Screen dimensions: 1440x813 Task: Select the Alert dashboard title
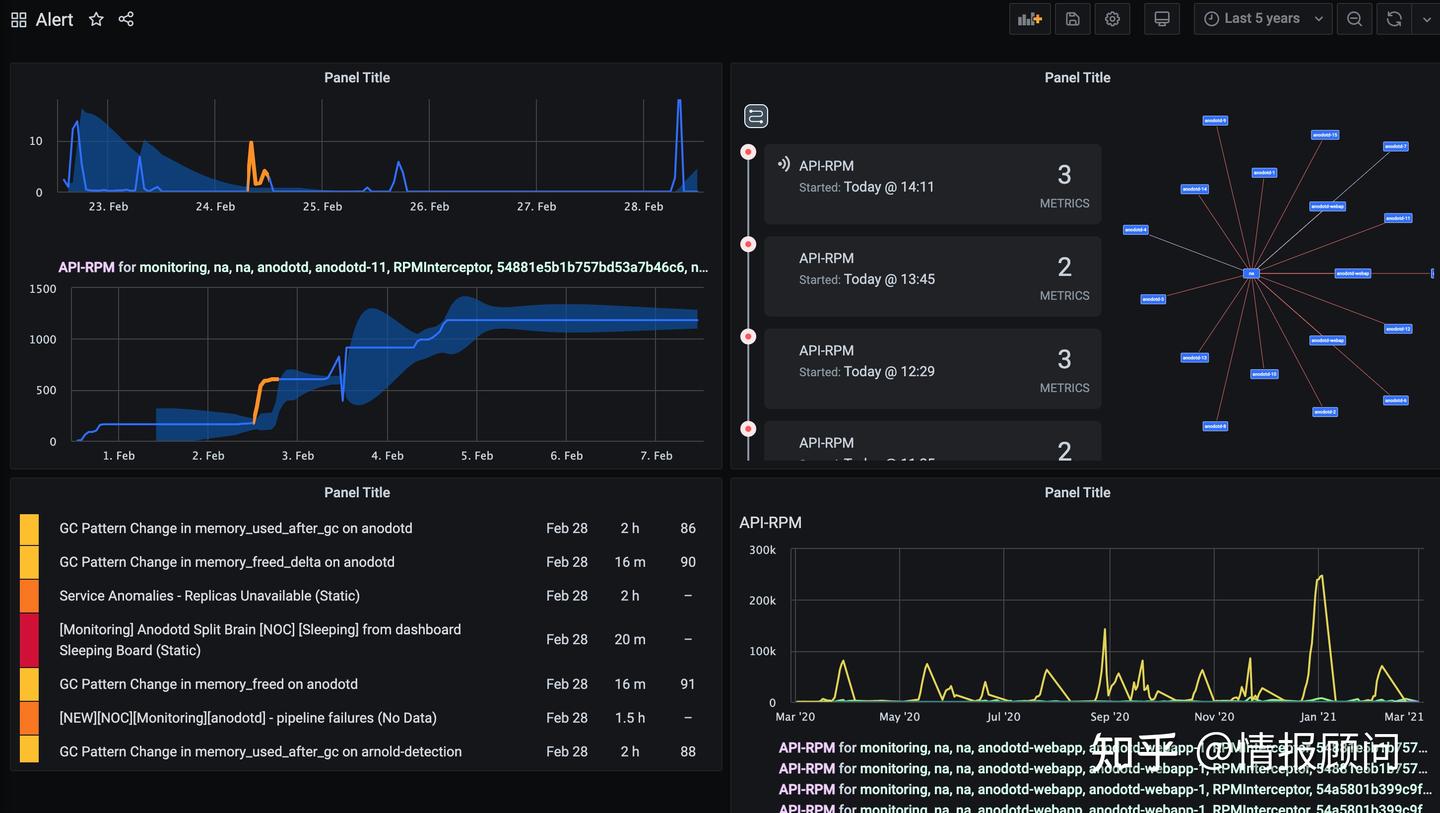tap(54, 18)
